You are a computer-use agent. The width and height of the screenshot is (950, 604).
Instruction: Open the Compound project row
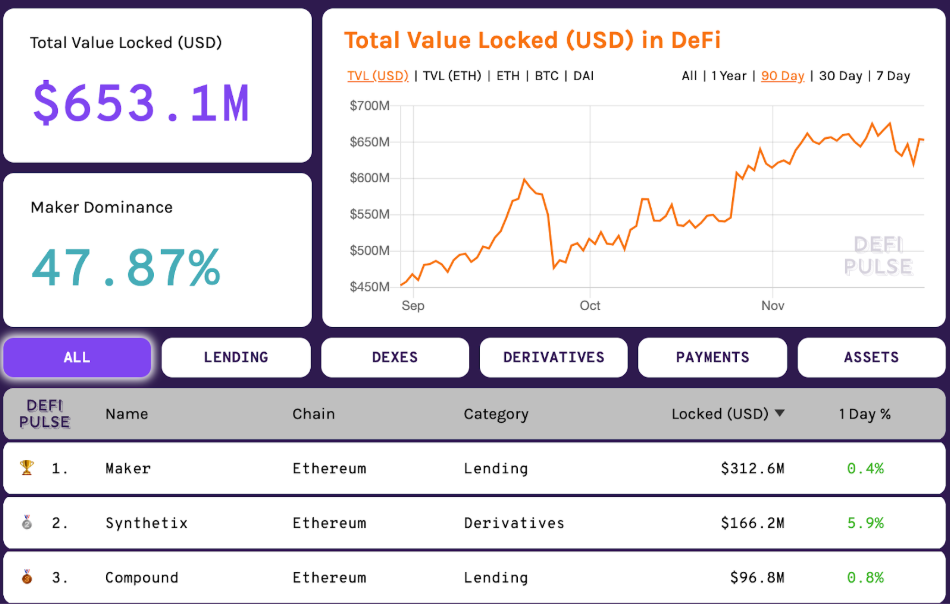pyautogui.click(x=474, y=577)
